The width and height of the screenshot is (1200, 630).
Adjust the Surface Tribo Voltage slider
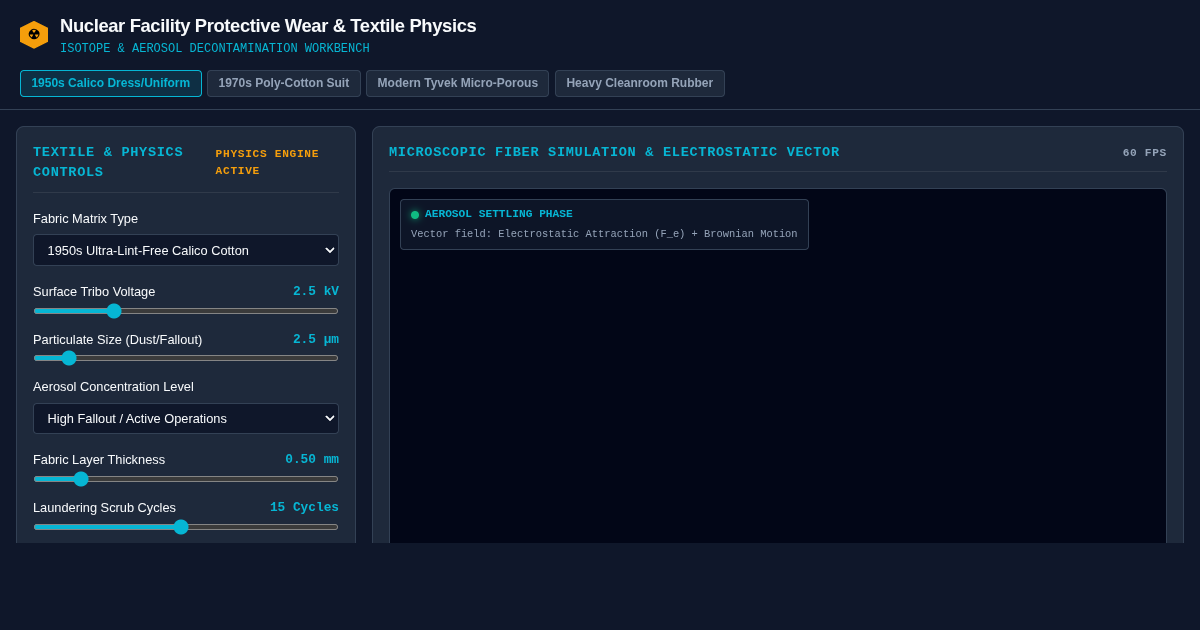coord(186,311)
